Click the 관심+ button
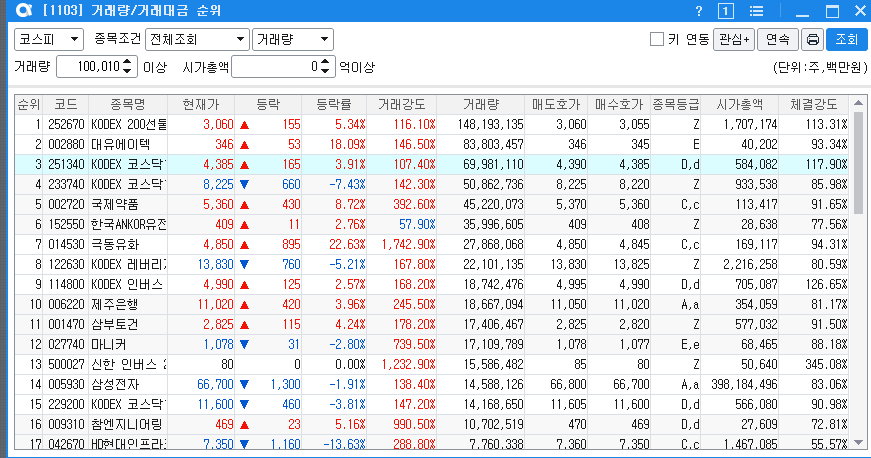 tap(734, 39)
